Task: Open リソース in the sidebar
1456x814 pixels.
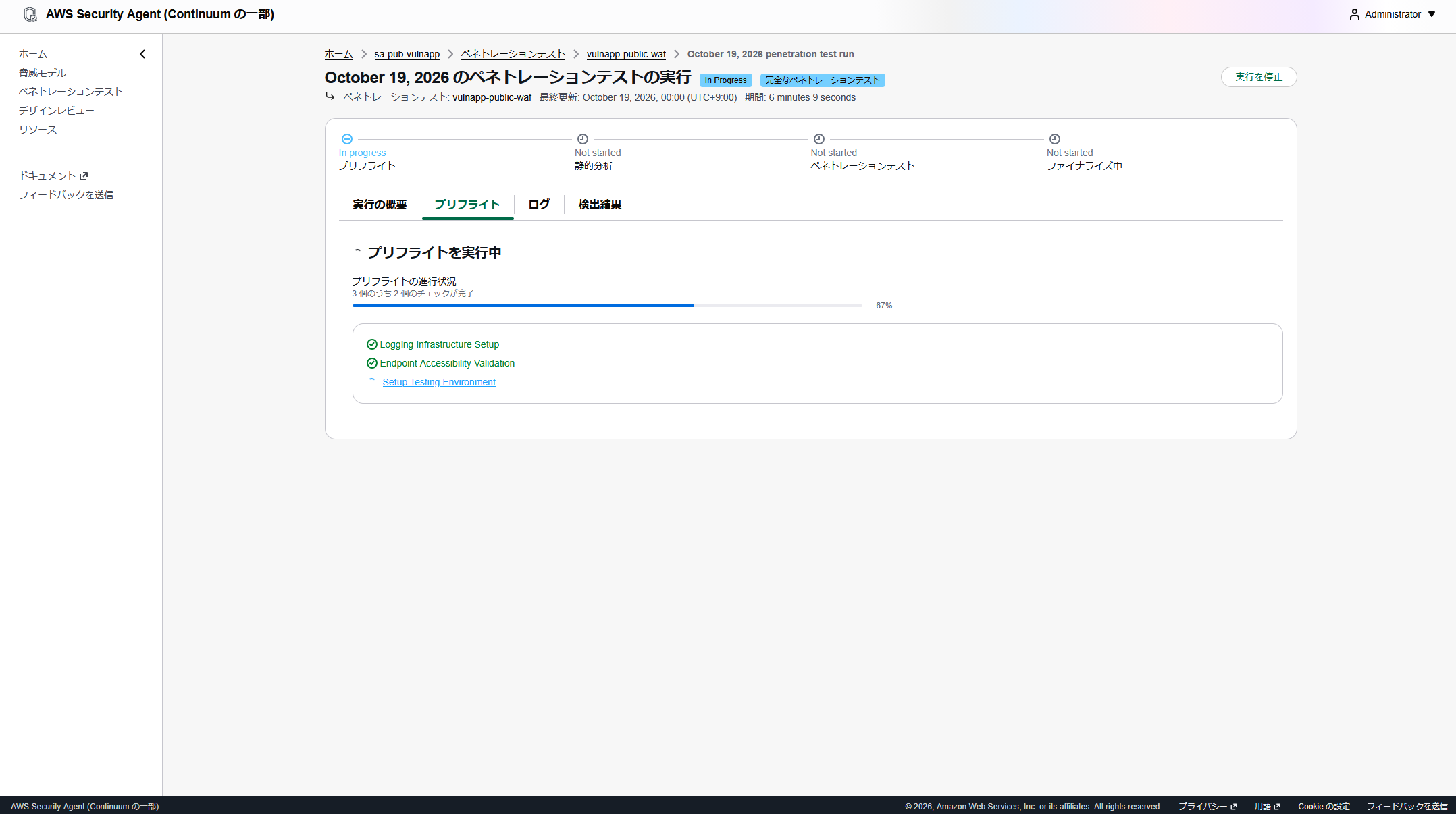Action: pos(38,130)
